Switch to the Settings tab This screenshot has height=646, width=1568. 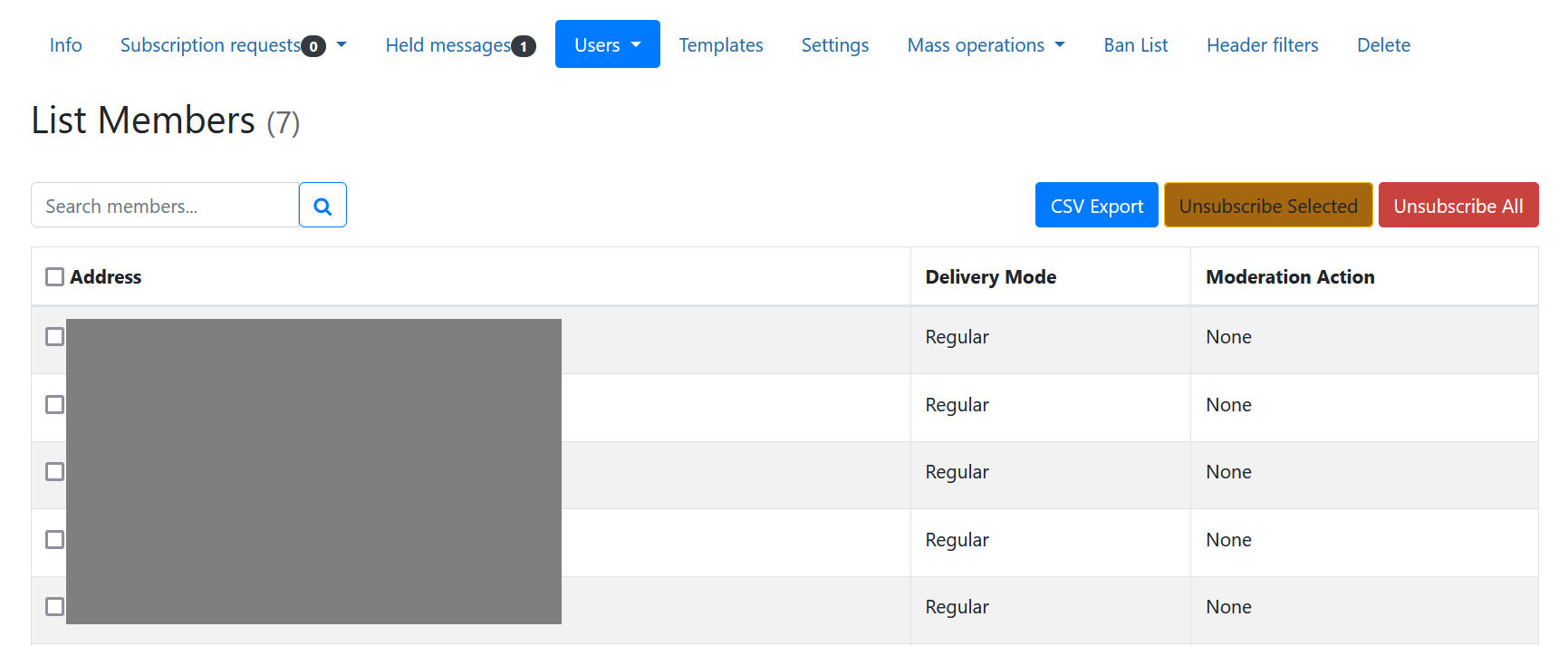coord(834,45)
